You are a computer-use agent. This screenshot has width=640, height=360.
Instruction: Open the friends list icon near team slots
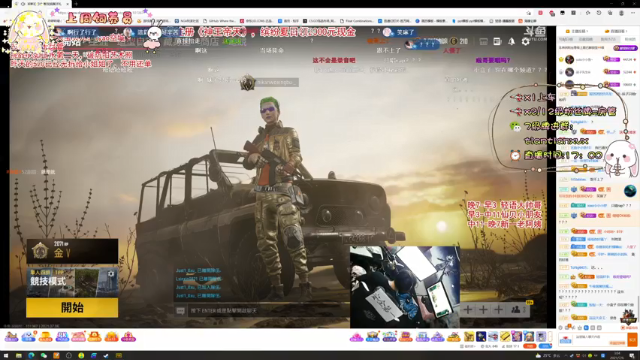516,310
